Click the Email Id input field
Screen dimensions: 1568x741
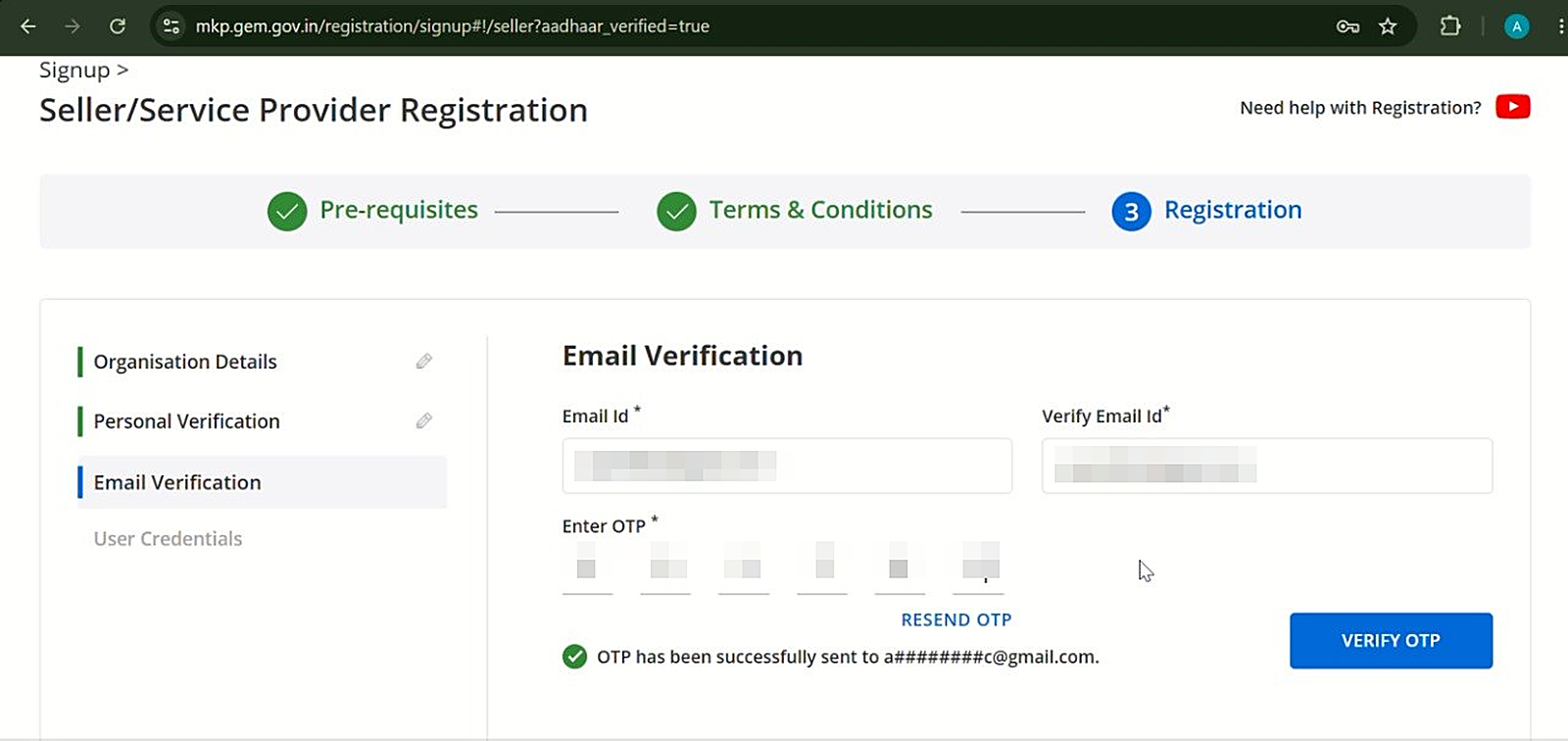pos(787,466)
